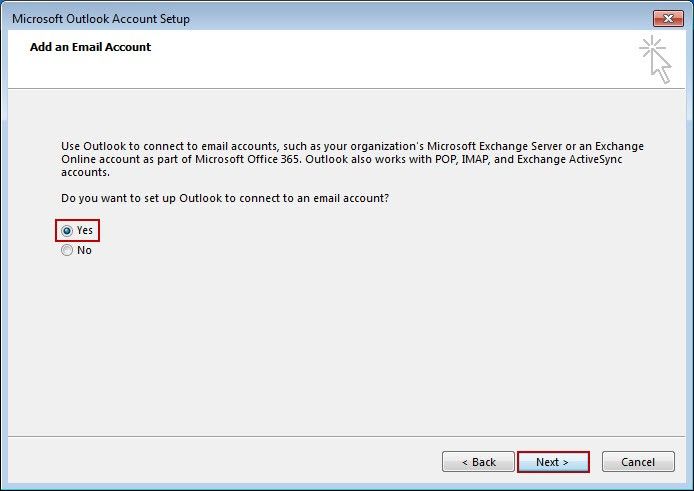Select the No radio button

point(67,250)
